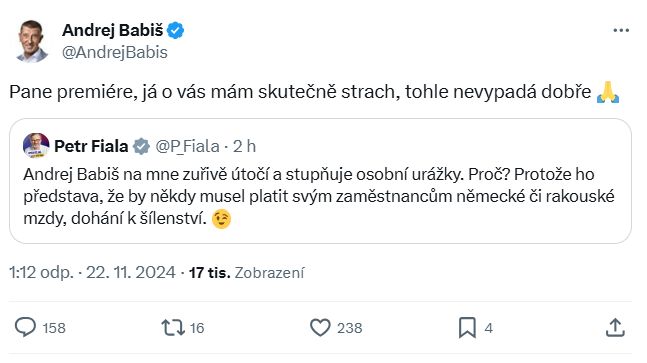This screenshot has height=363, width=647.
Task: Click Petr Fiala's verified badge
Action: (x=141, y=146)
